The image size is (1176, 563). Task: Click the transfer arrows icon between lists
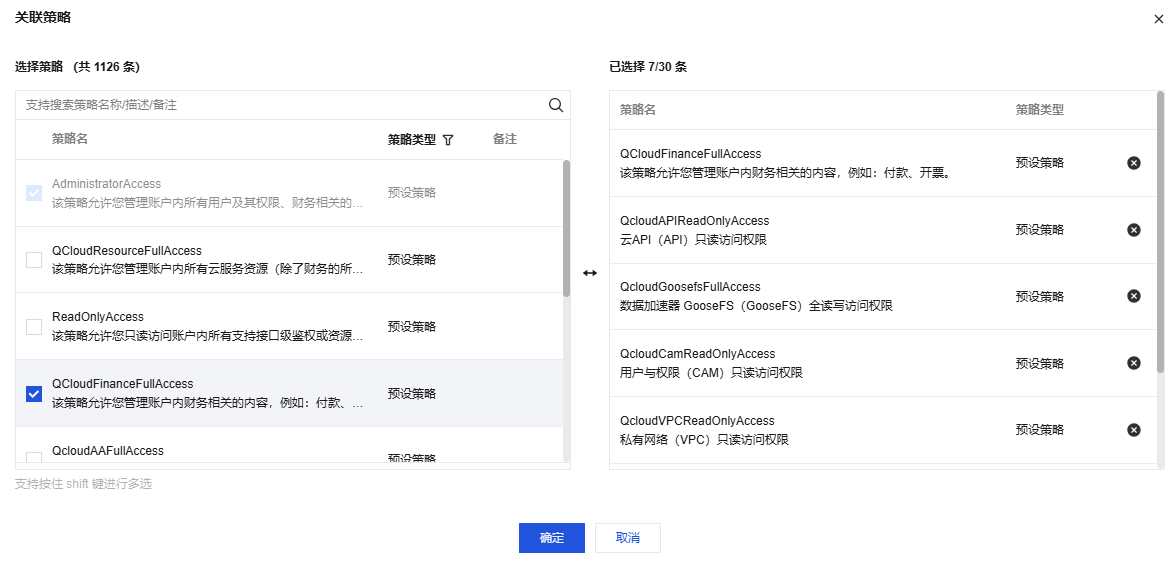coord(590,273)
